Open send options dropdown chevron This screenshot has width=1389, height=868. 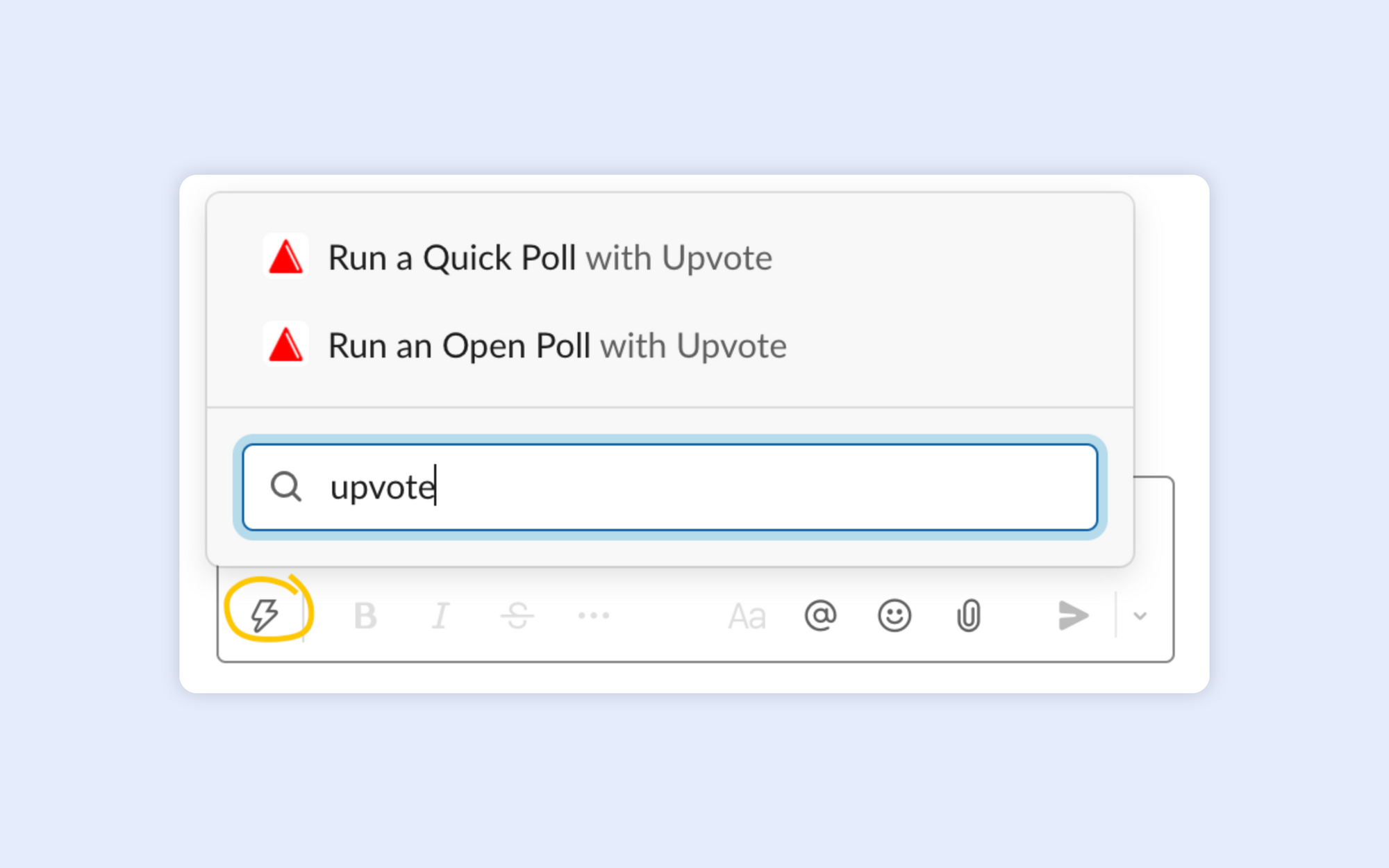coord(1140,616)
